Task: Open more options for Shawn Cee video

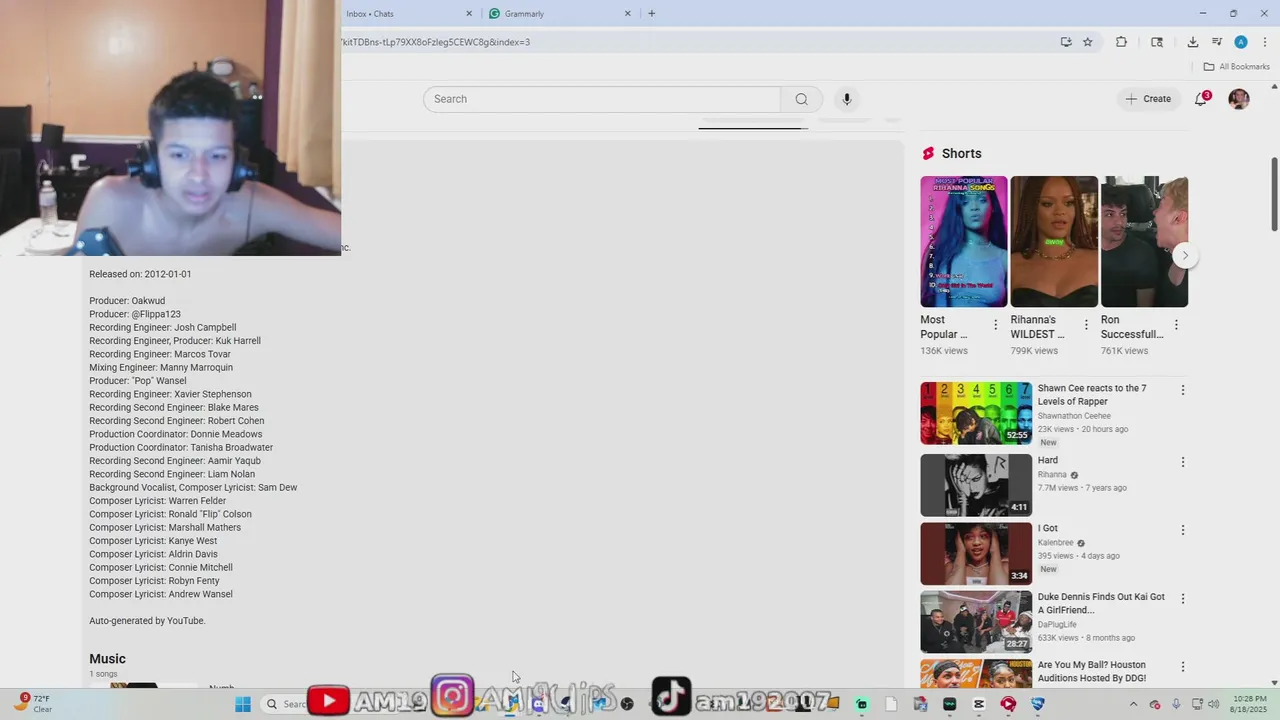Action: (x=1183, y=390)
